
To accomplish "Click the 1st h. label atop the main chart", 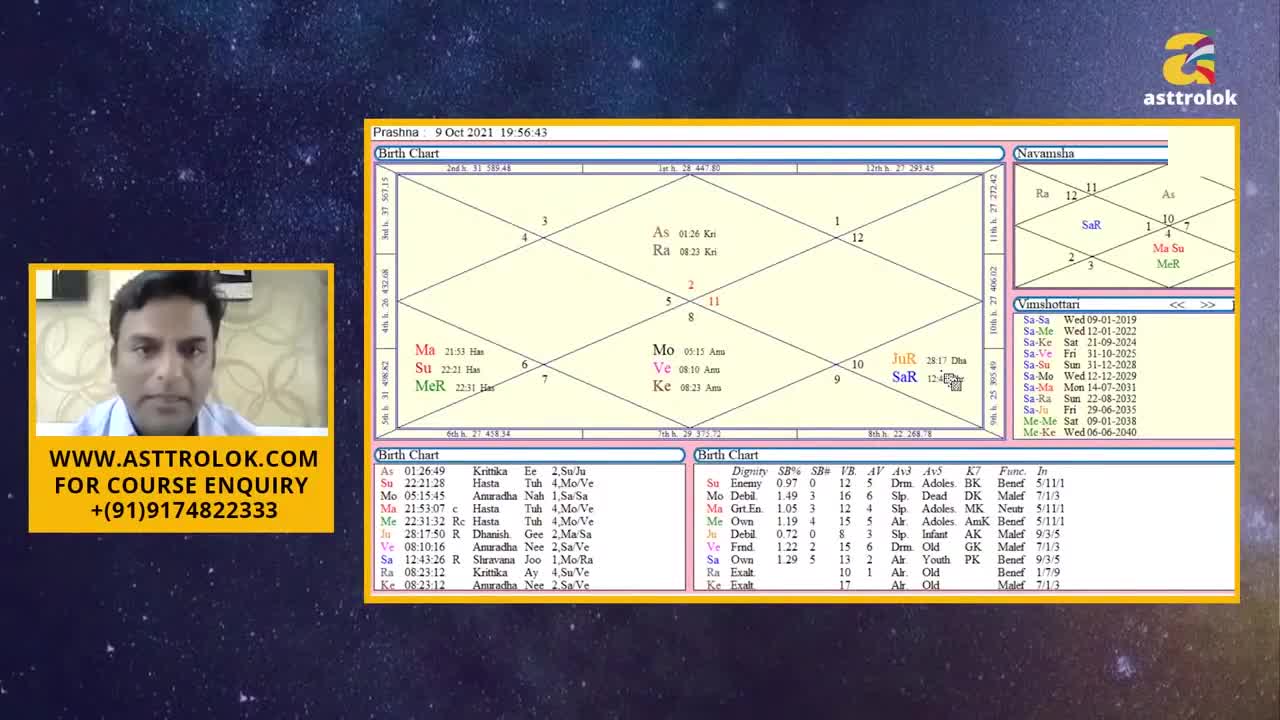I will pos(689,168).
